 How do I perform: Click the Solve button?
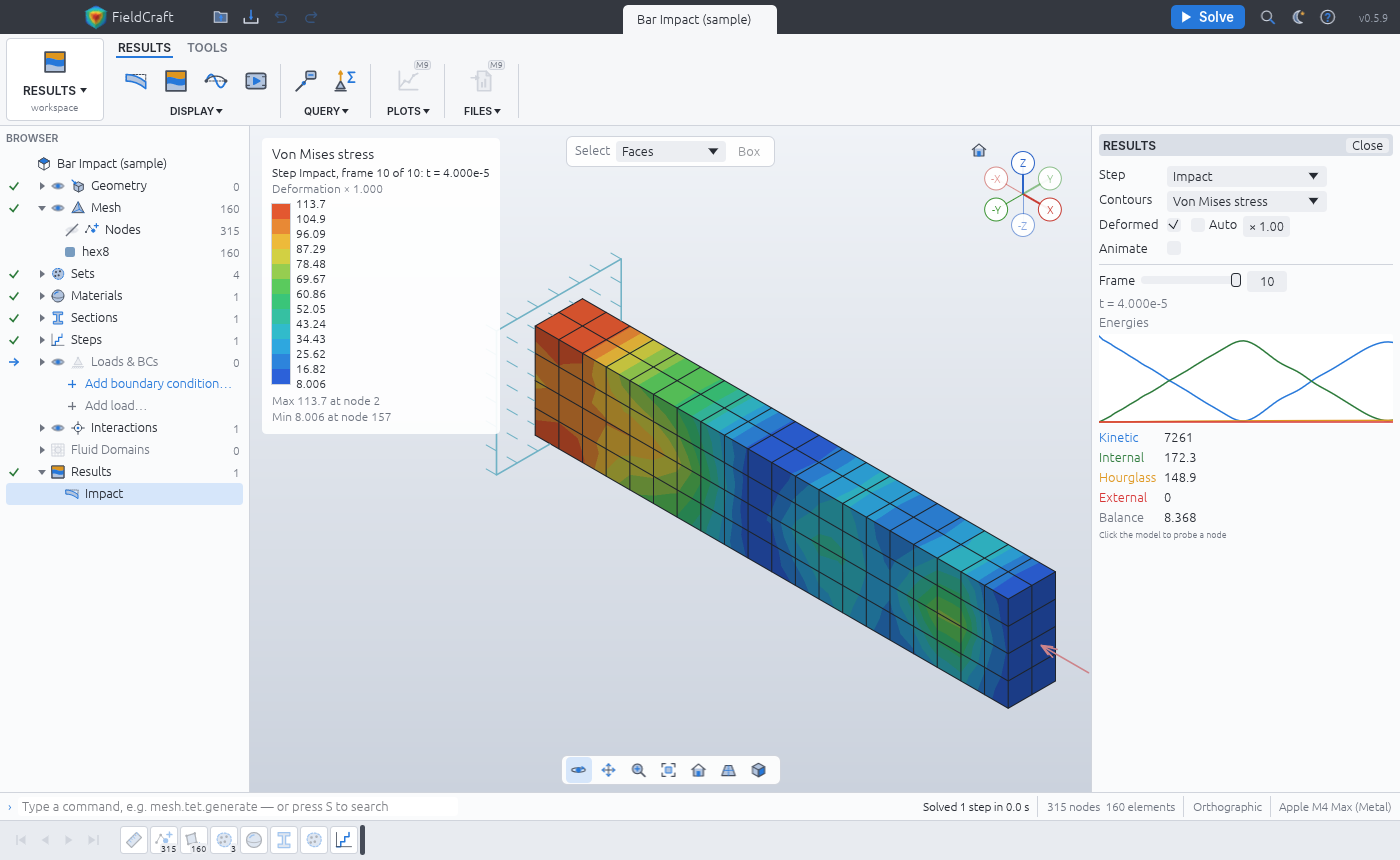coord(1207,17)
